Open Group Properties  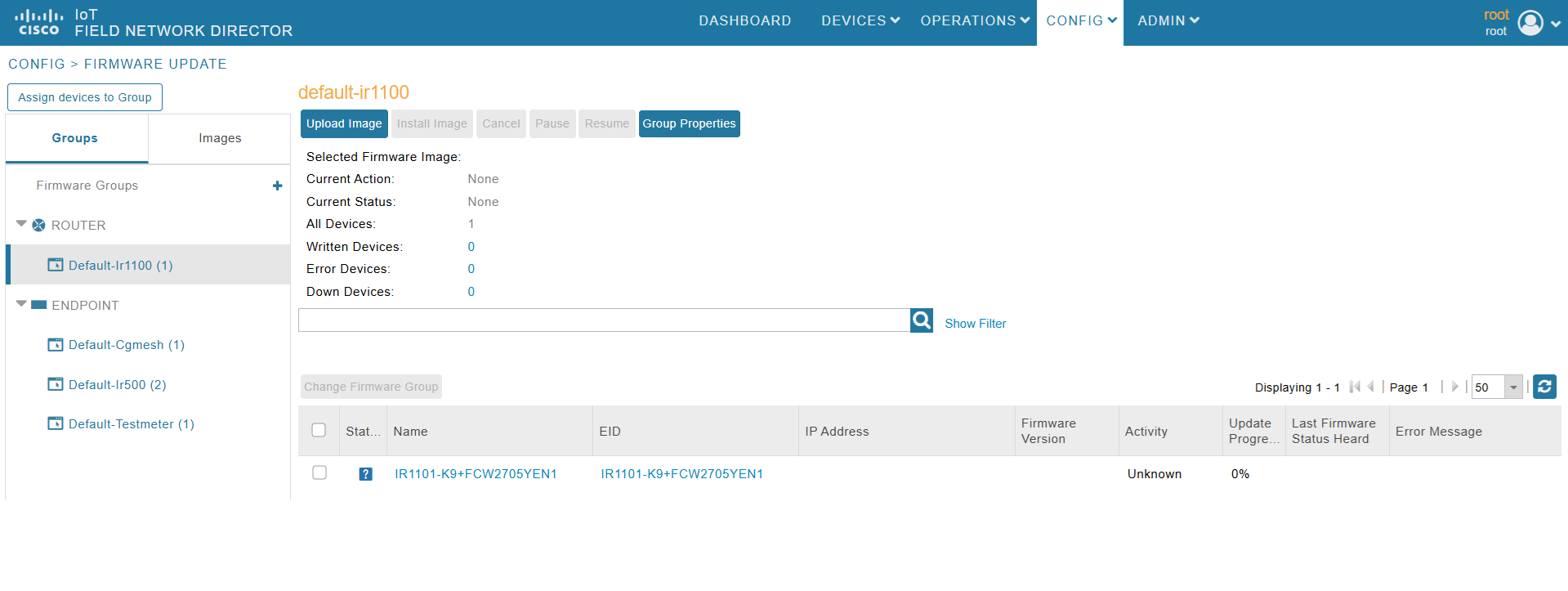690,123
